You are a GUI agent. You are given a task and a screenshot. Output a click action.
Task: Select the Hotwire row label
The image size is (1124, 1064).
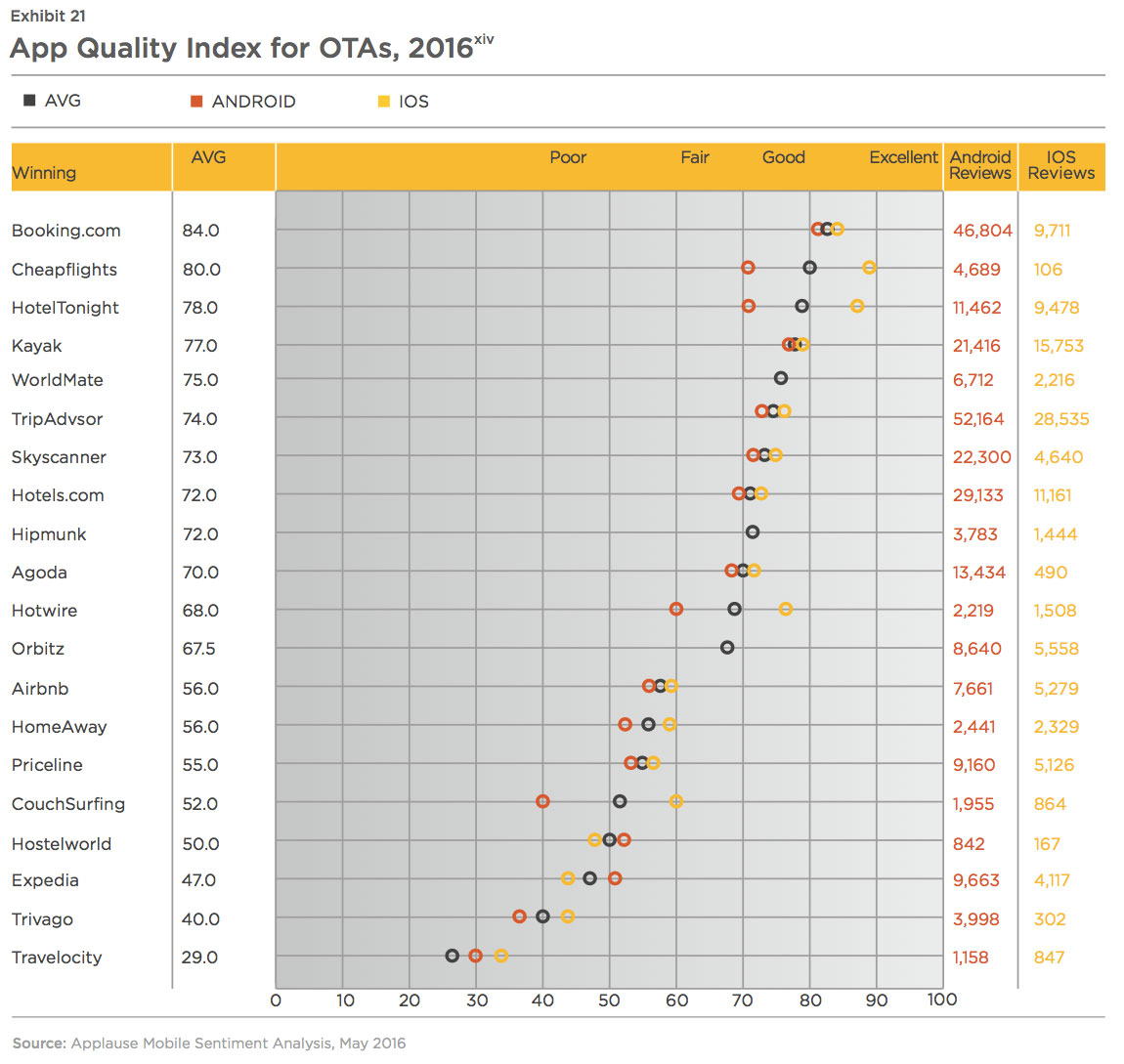click(44, 611)
